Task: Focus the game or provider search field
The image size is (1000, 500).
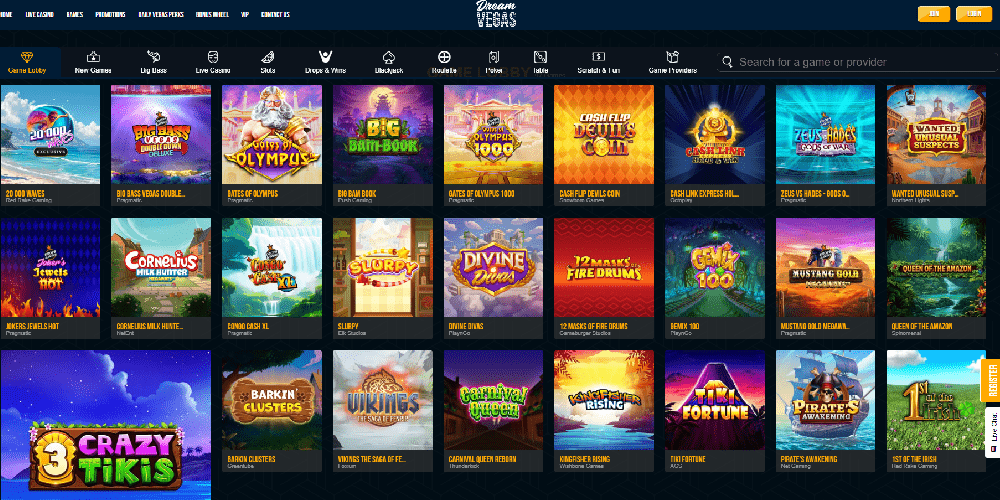Action: pyautogui.click(x=858, y=62)
